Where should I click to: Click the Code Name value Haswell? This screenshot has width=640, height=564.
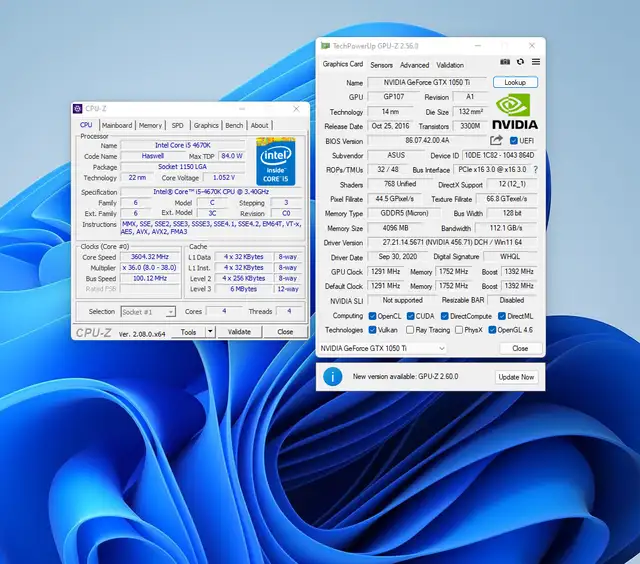tap(153, 156)
